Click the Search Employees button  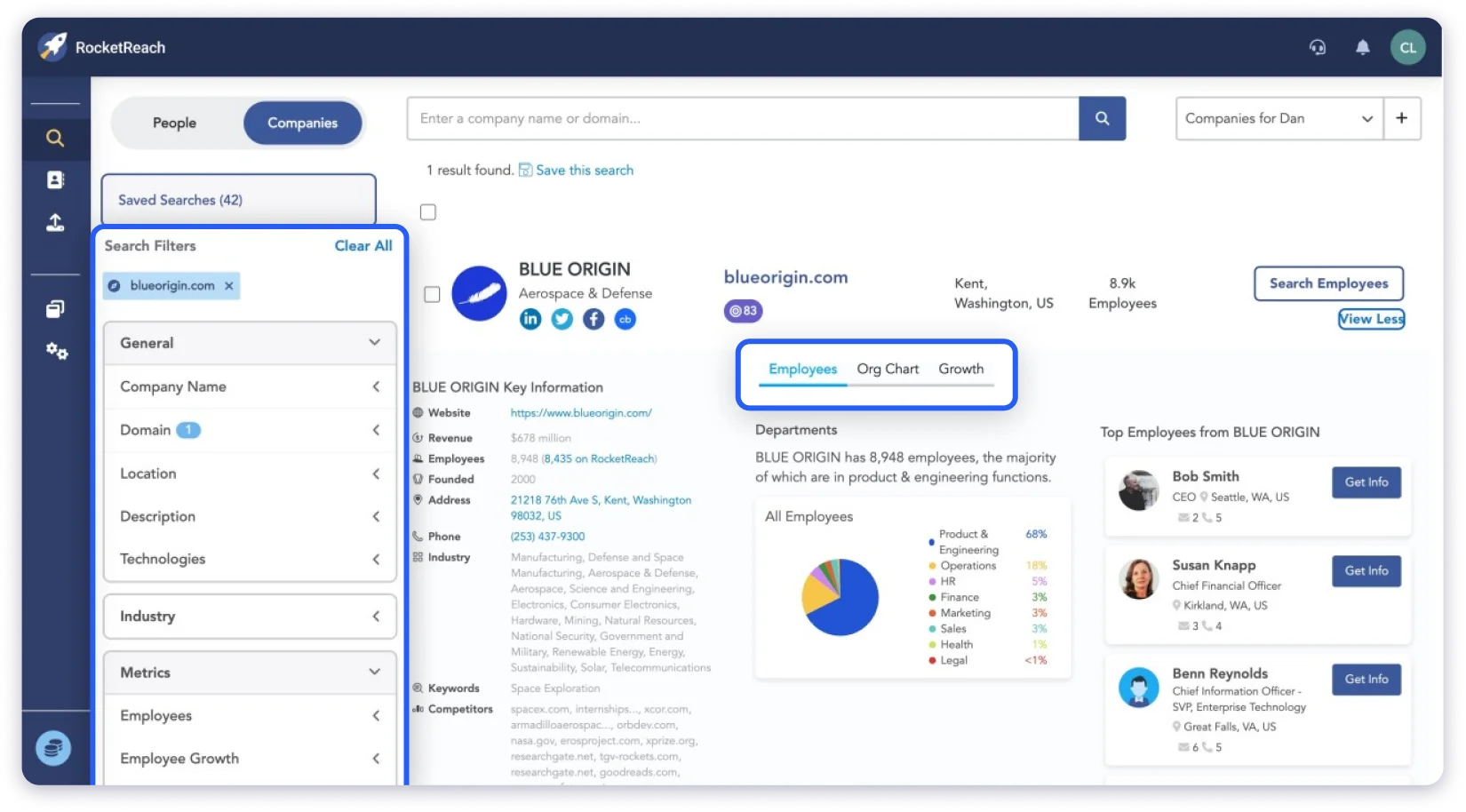(1328, 283)
